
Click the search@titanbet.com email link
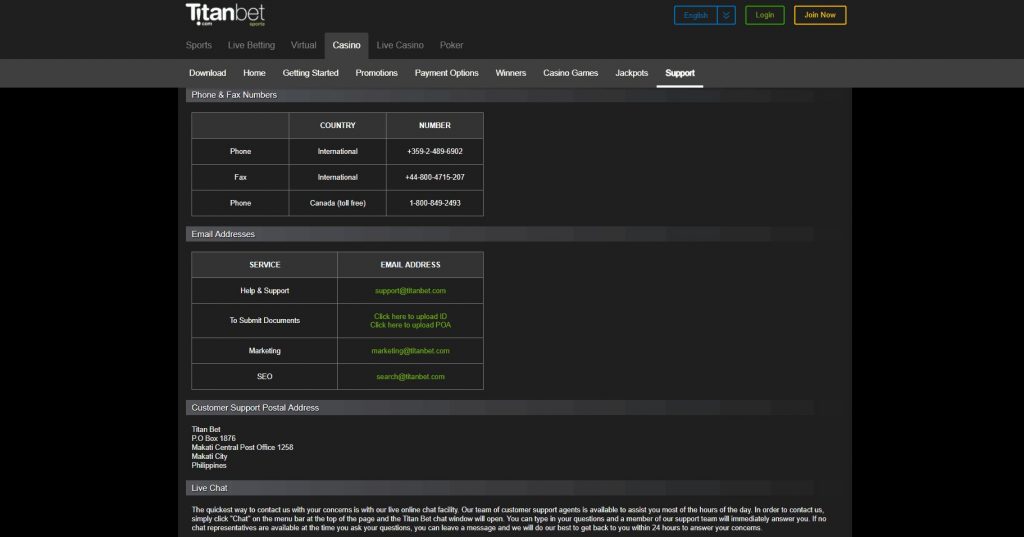point(410,376)
